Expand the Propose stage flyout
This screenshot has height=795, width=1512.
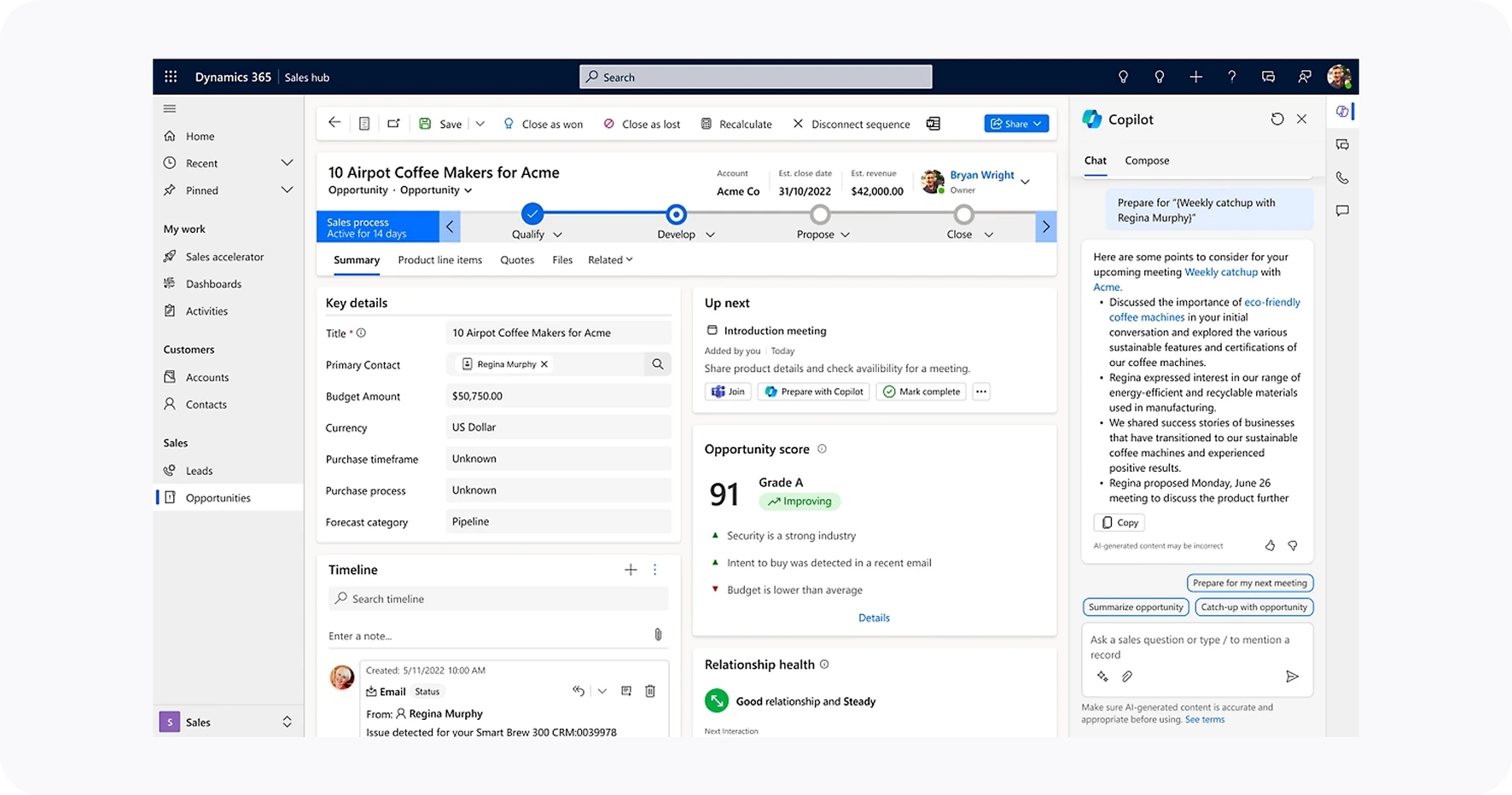pyautogui.click(x=845, y=235)
